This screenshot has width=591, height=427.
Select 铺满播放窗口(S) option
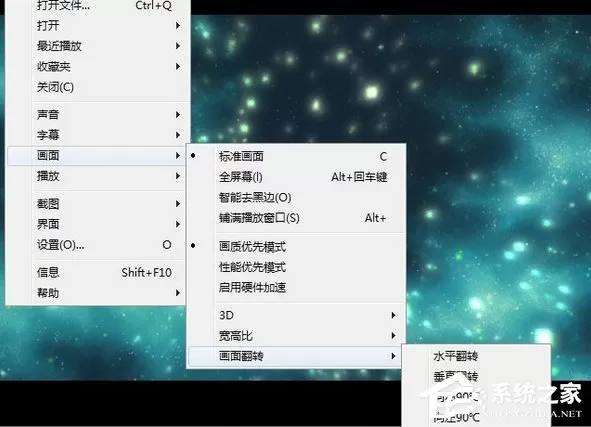click(296, 218)
